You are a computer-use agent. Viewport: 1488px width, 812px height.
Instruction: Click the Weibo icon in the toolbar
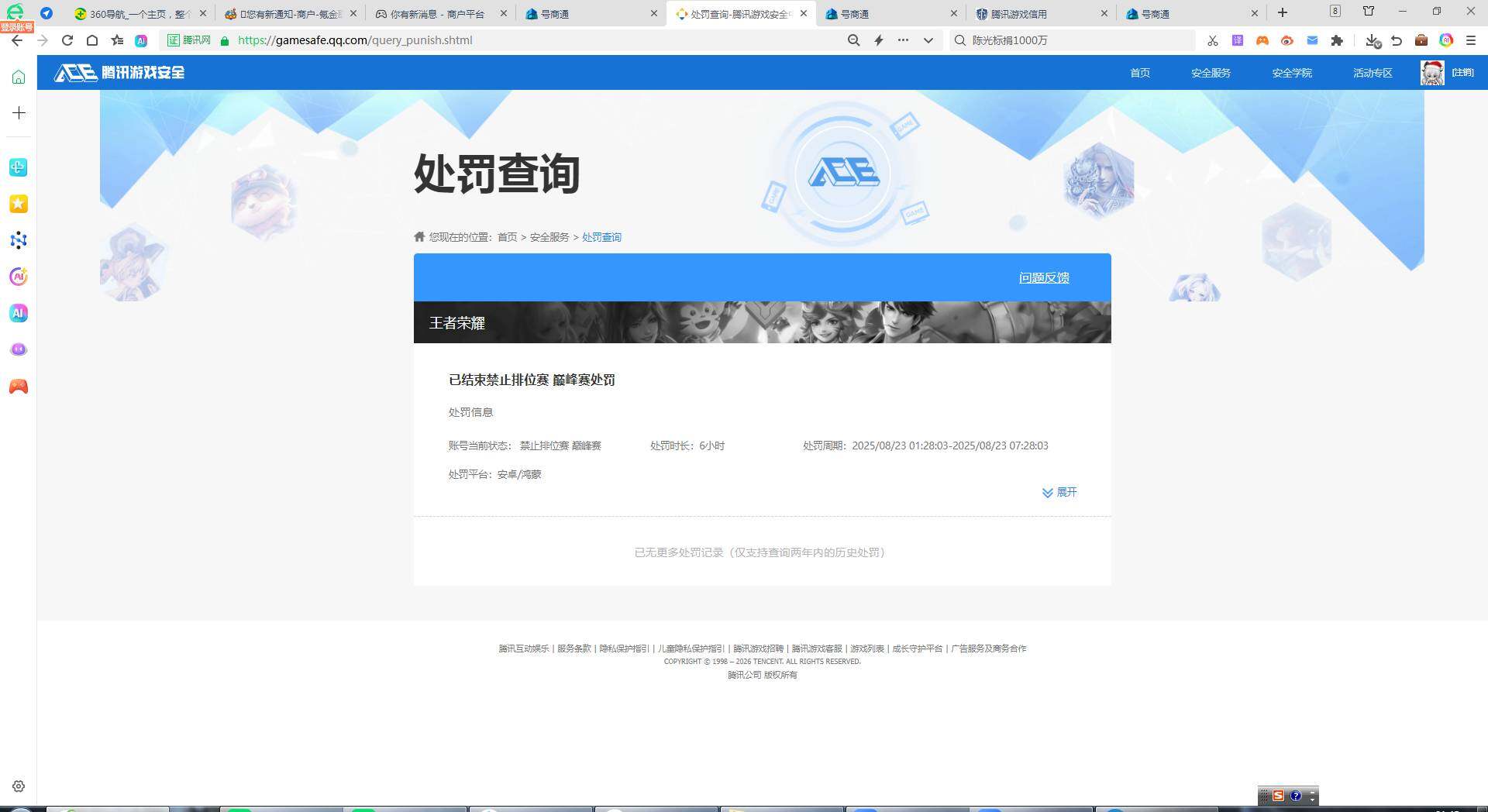click(1287, 40)
